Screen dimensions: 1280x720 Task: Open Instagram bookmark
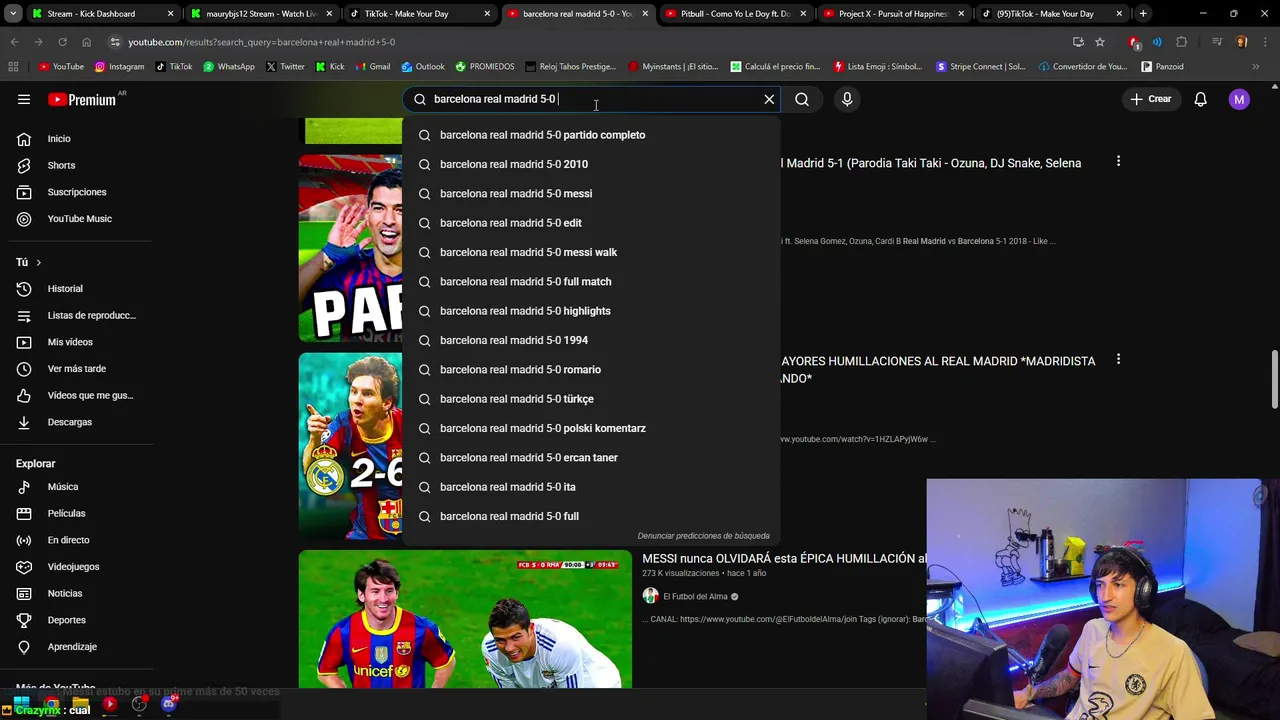pos(120,67)
